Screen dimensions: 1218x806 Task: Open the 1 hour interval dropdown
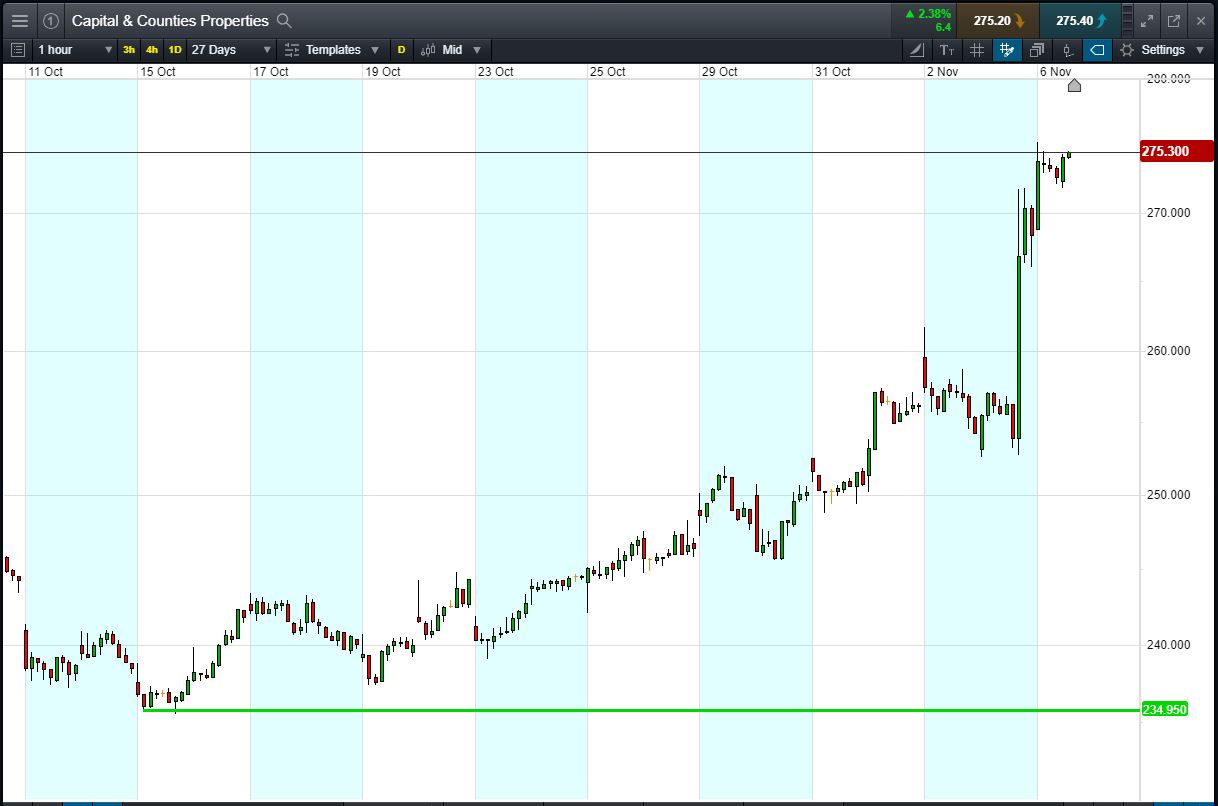tap(75, 49)
